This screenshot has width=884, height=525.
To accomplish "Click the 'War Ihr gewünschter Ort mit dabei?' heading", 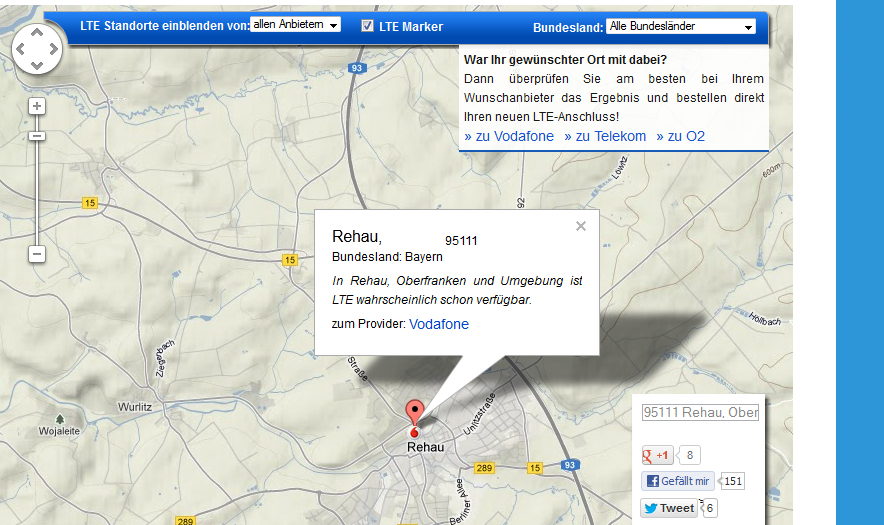I will (565, 60).
